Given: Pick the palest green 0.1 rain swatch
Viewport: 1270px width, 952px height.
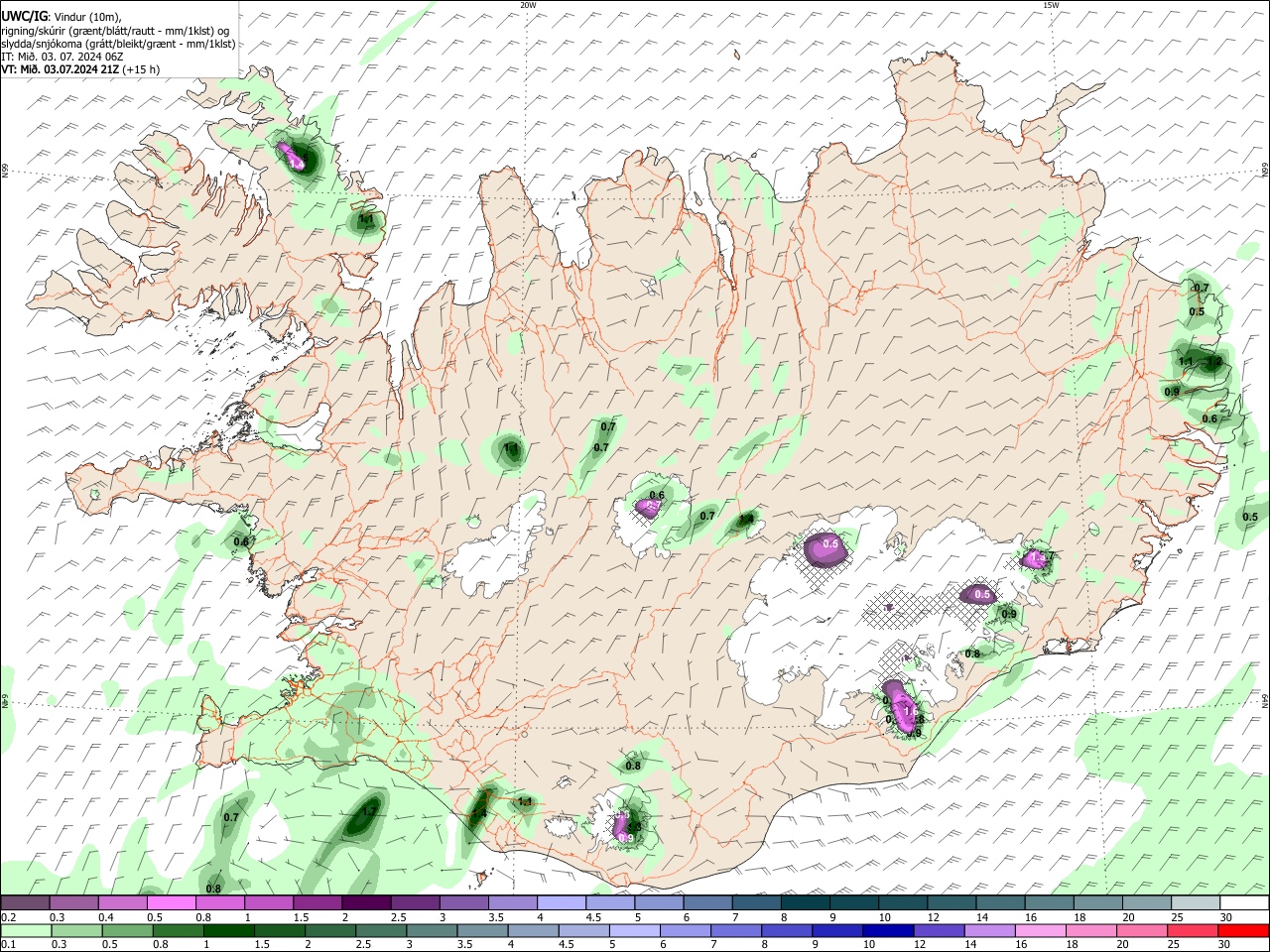Looking at the screenshot, I should pos(26,931).
